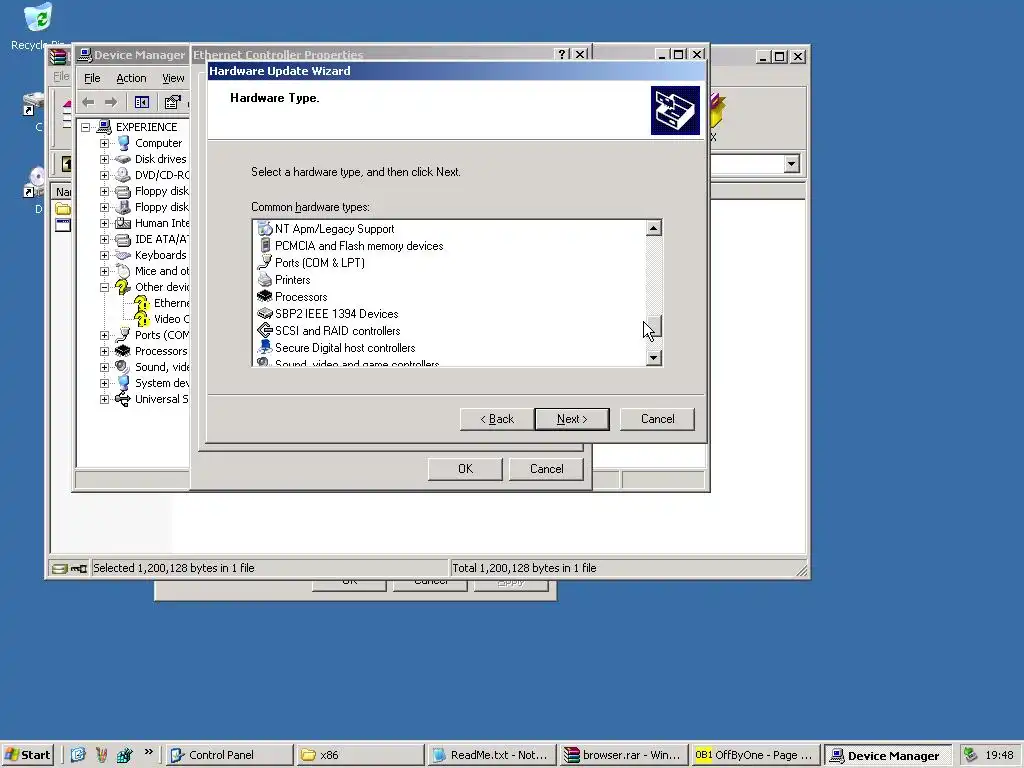Click the hardware list scroll up arrow

654,228
